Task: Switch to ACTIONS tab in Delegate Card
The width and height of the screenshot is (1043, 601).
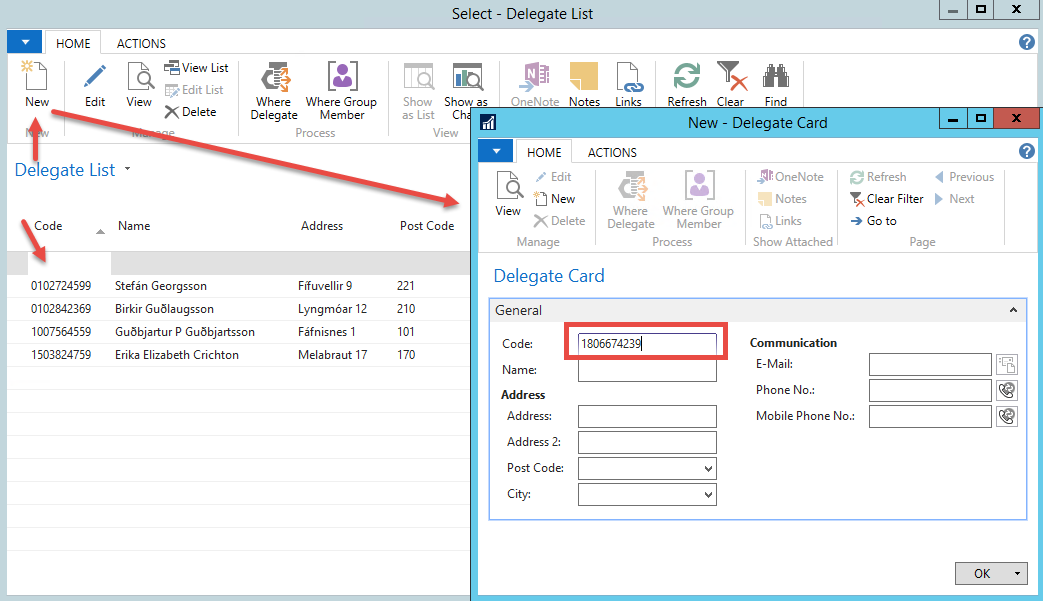Action: point(612,152)
